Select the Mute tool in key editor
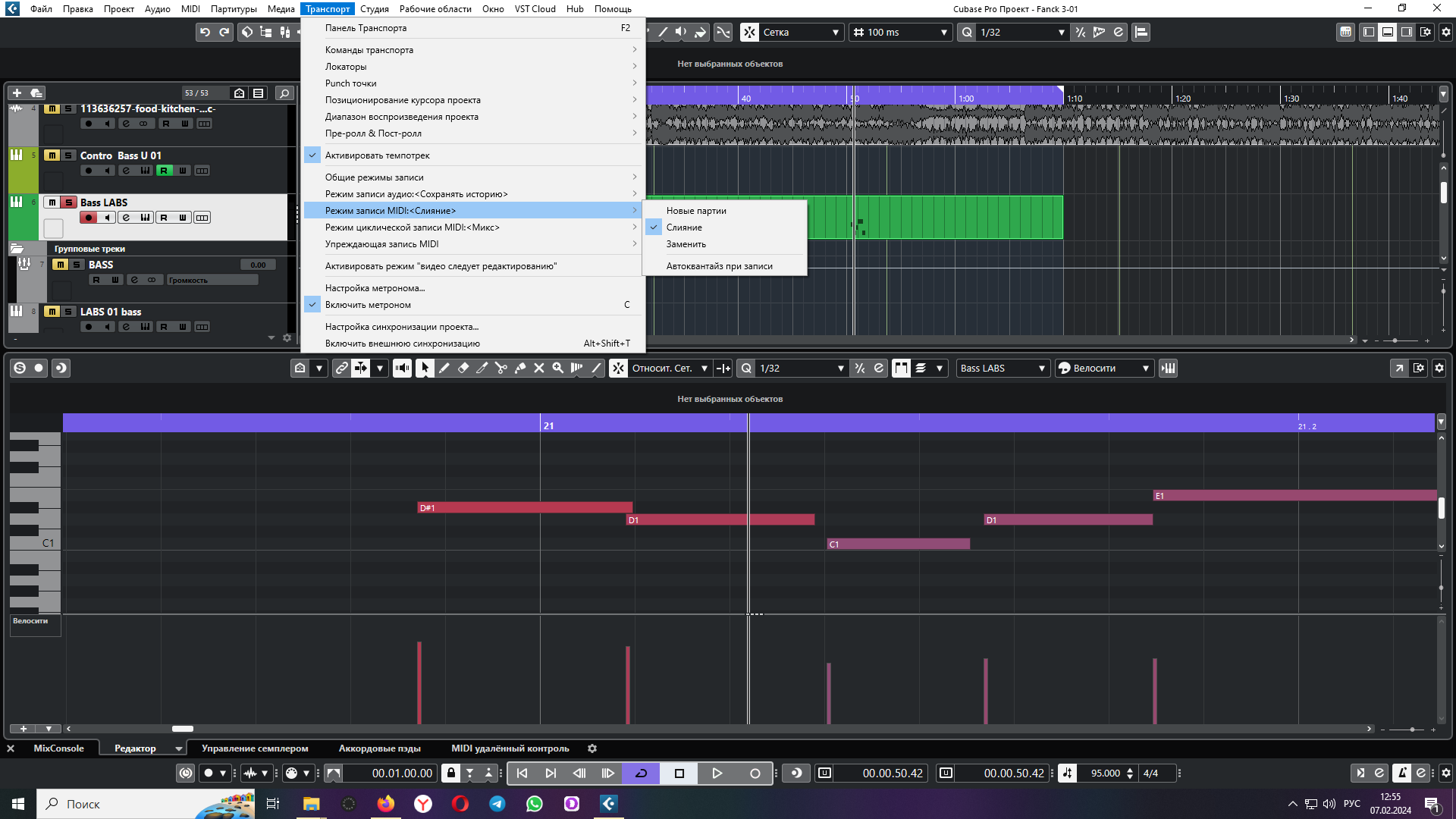 point(539,368)
